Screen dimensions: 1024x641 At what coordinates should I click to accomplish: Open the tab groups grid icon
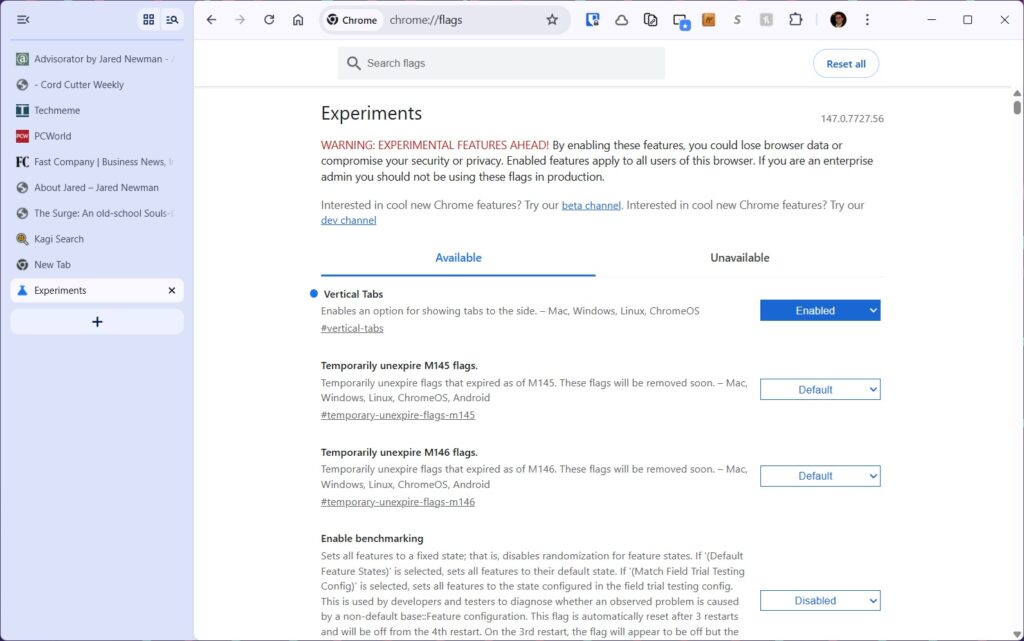[149, 20]
